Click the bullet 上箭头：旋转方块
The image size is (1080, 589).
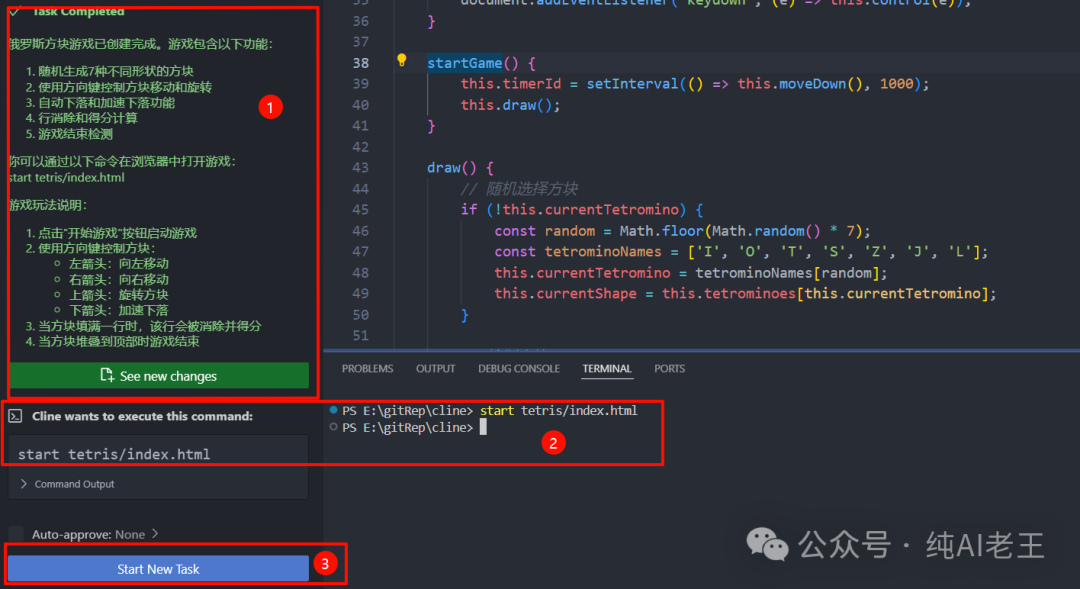[x=118, y=295]
